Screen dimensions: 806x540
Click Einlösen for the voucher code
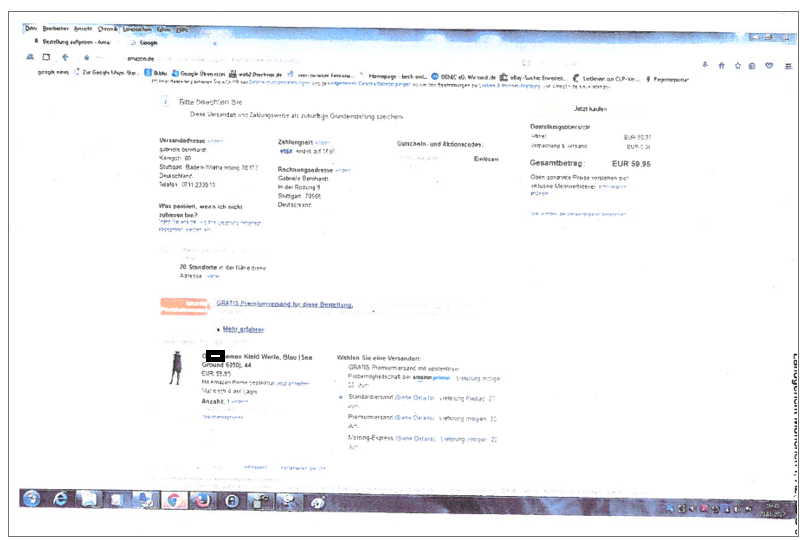(x=486, y=159)
